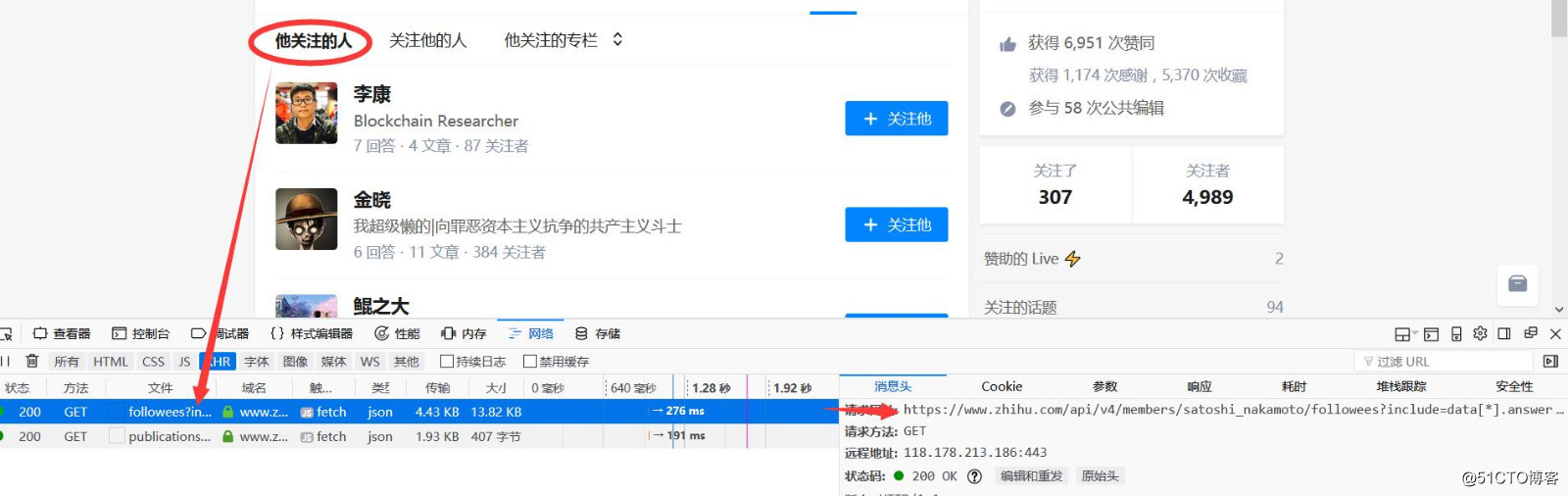Filter requests by CSS
The width and height of the screenshot is (1568, 496).
click(154, 362)
